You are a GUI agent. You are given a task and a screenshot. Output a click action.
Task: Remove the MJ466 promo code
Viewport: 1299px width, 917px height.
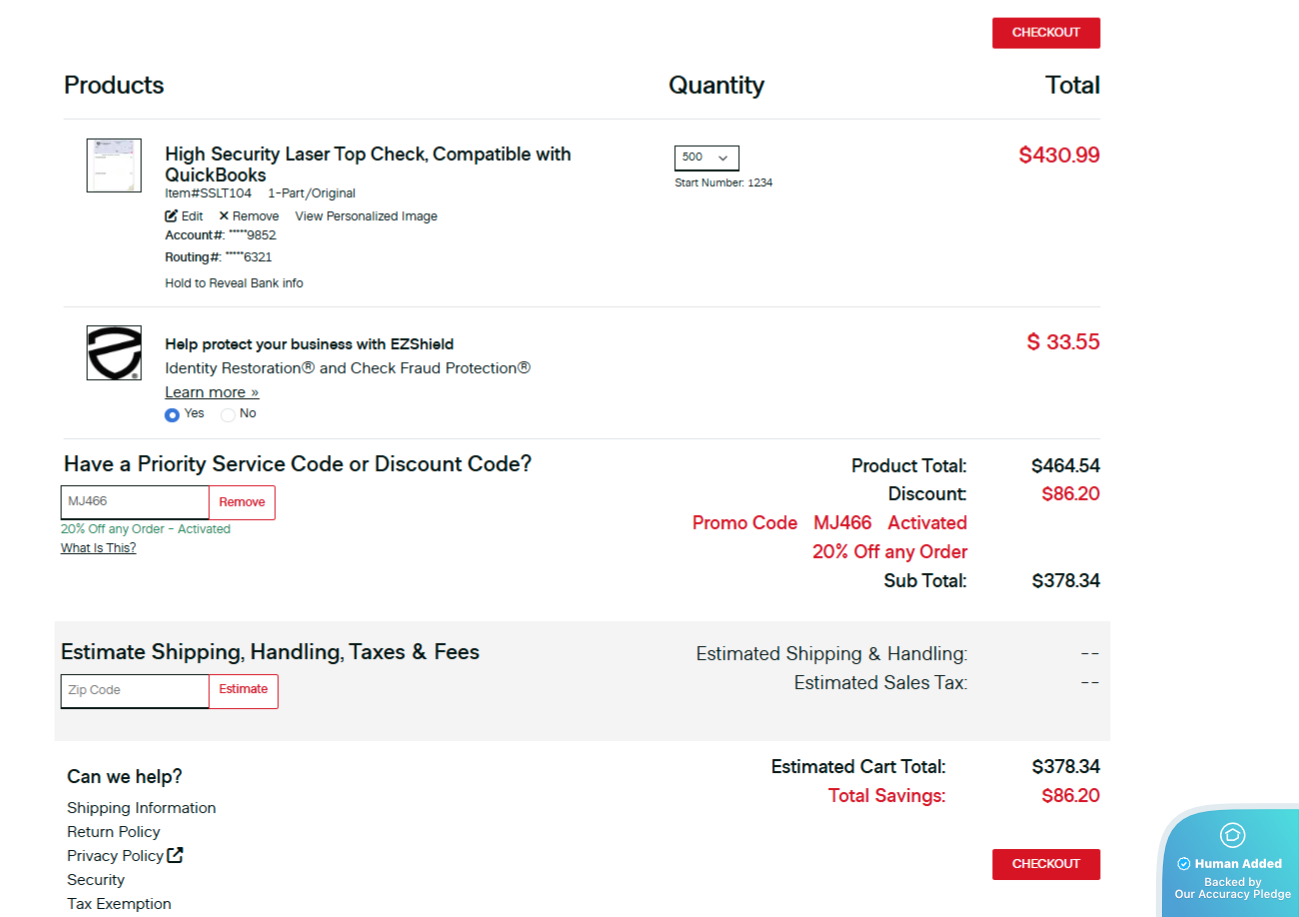242,503
